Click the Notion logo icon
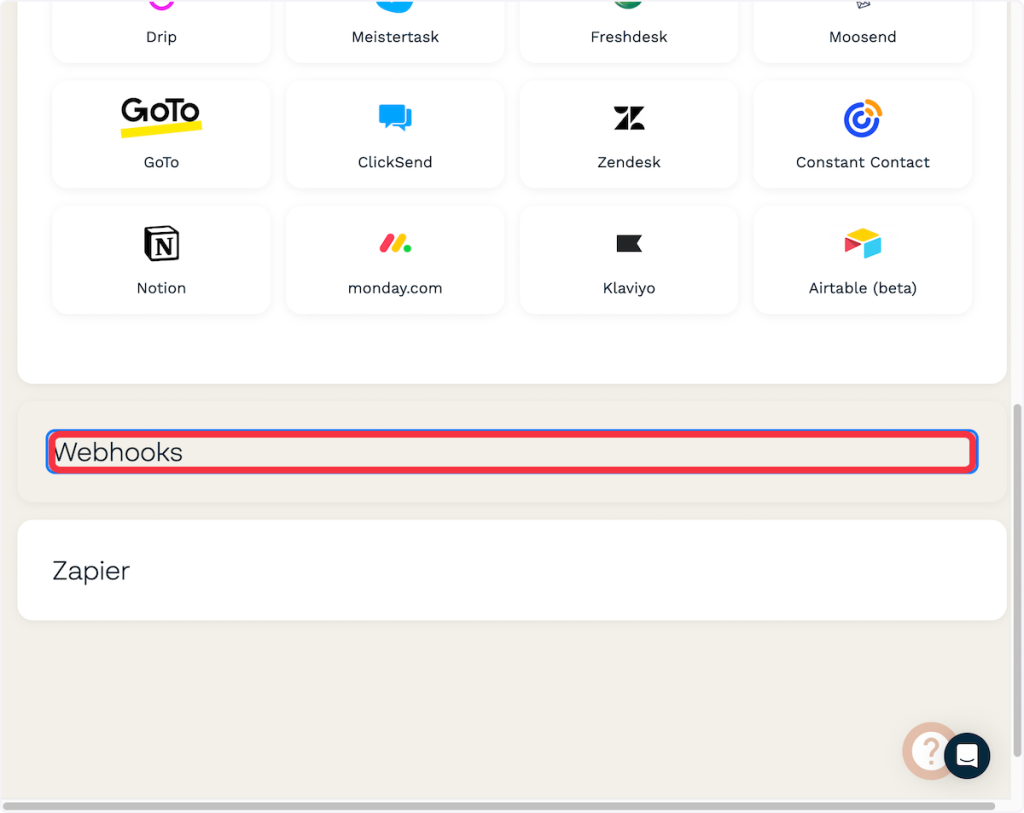Screen dimensions: 1024x813 click(x=161, y=244)
